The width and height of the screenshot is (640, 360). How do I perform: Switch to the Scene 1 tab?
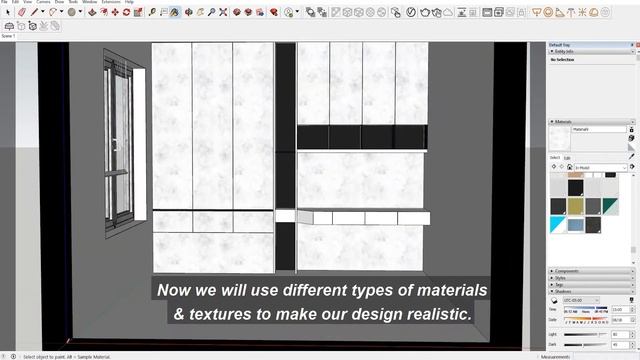coord(8,36)
